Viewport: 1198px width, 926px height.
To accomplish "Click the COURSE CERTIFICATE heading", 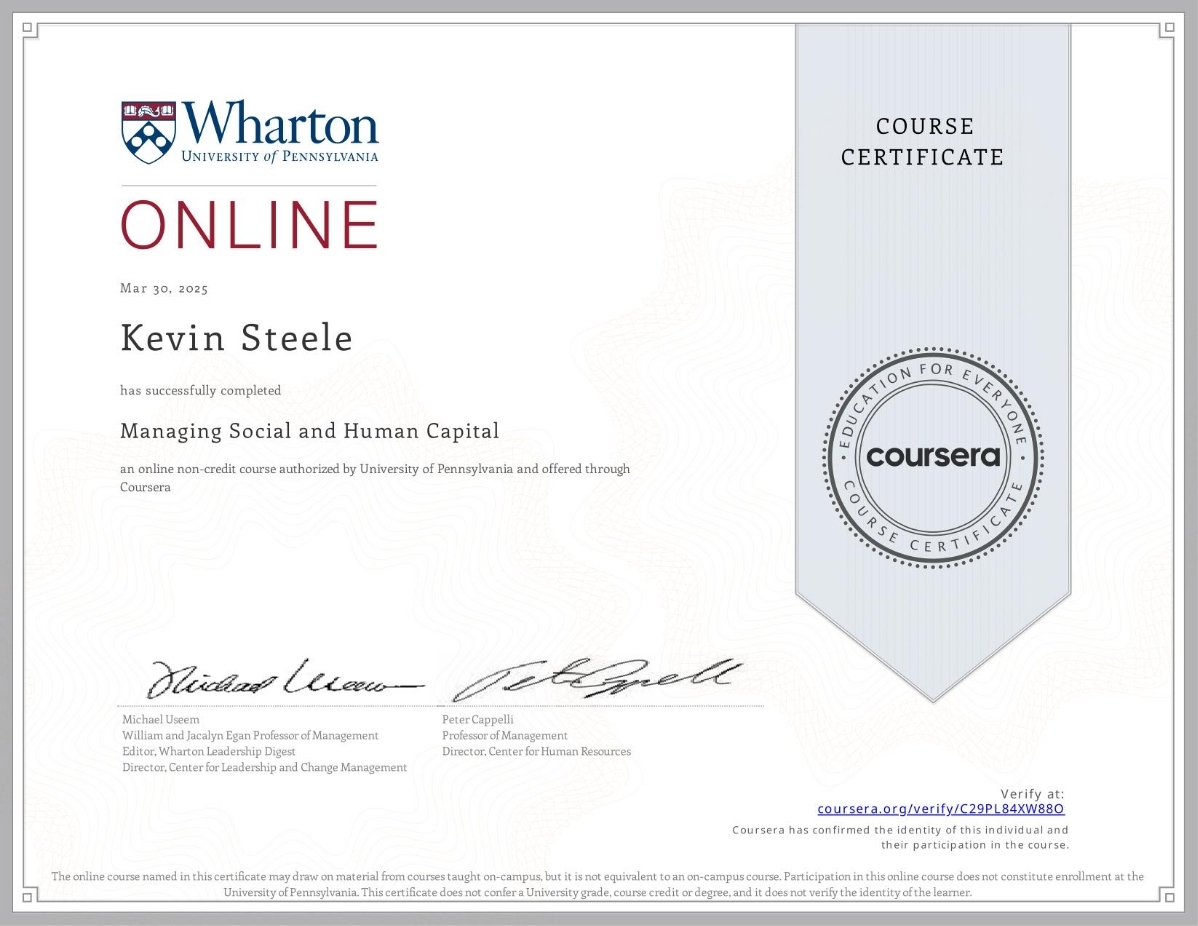I will (x=922, y=141).
